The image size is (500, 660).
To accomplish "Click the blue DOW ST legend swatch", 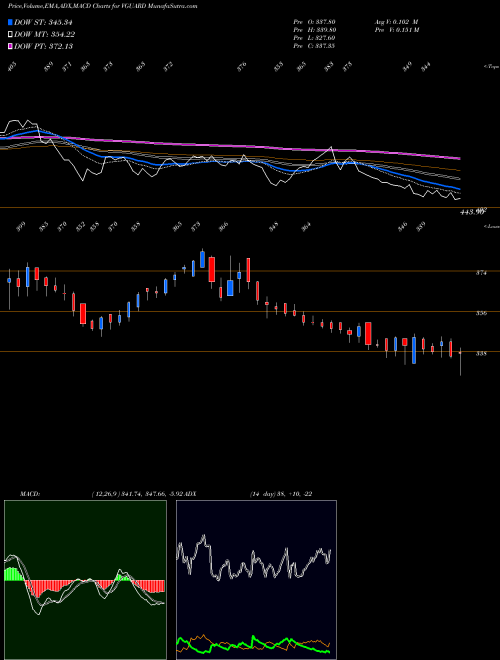I will [x=11, y=23].
